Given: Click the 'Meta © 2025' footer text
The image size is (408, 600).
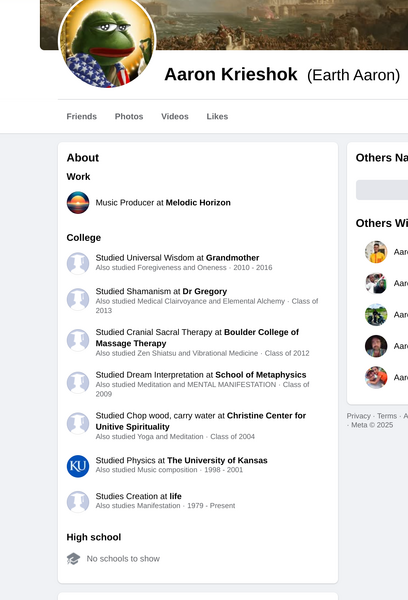Looking at the screenshot, I should pyautogui.click(x=372, y=425).
